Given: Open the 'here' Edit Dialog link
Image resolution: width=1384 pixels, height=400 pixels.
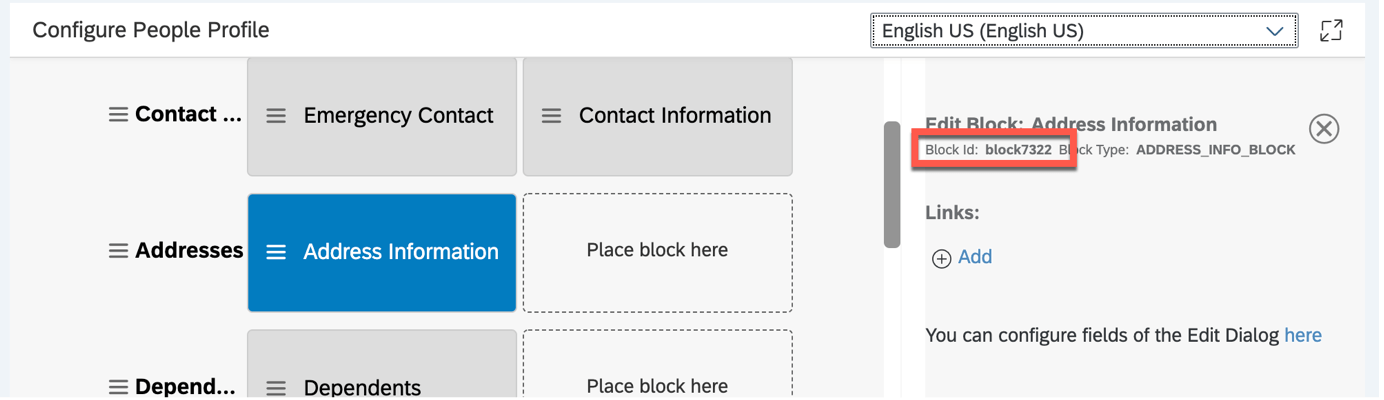Looking at the screenshot, I should pyautogui.click(x=1303, y=335).
